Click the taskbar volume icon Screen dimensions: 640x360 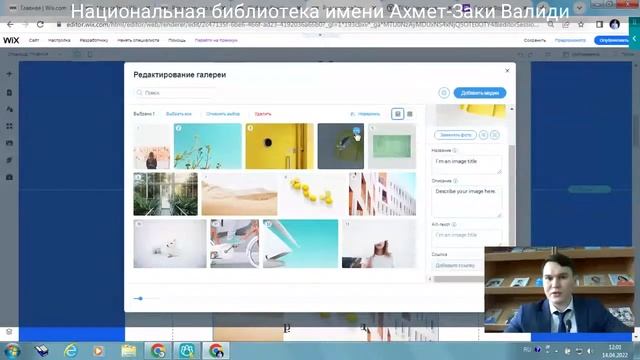point(590,351)
